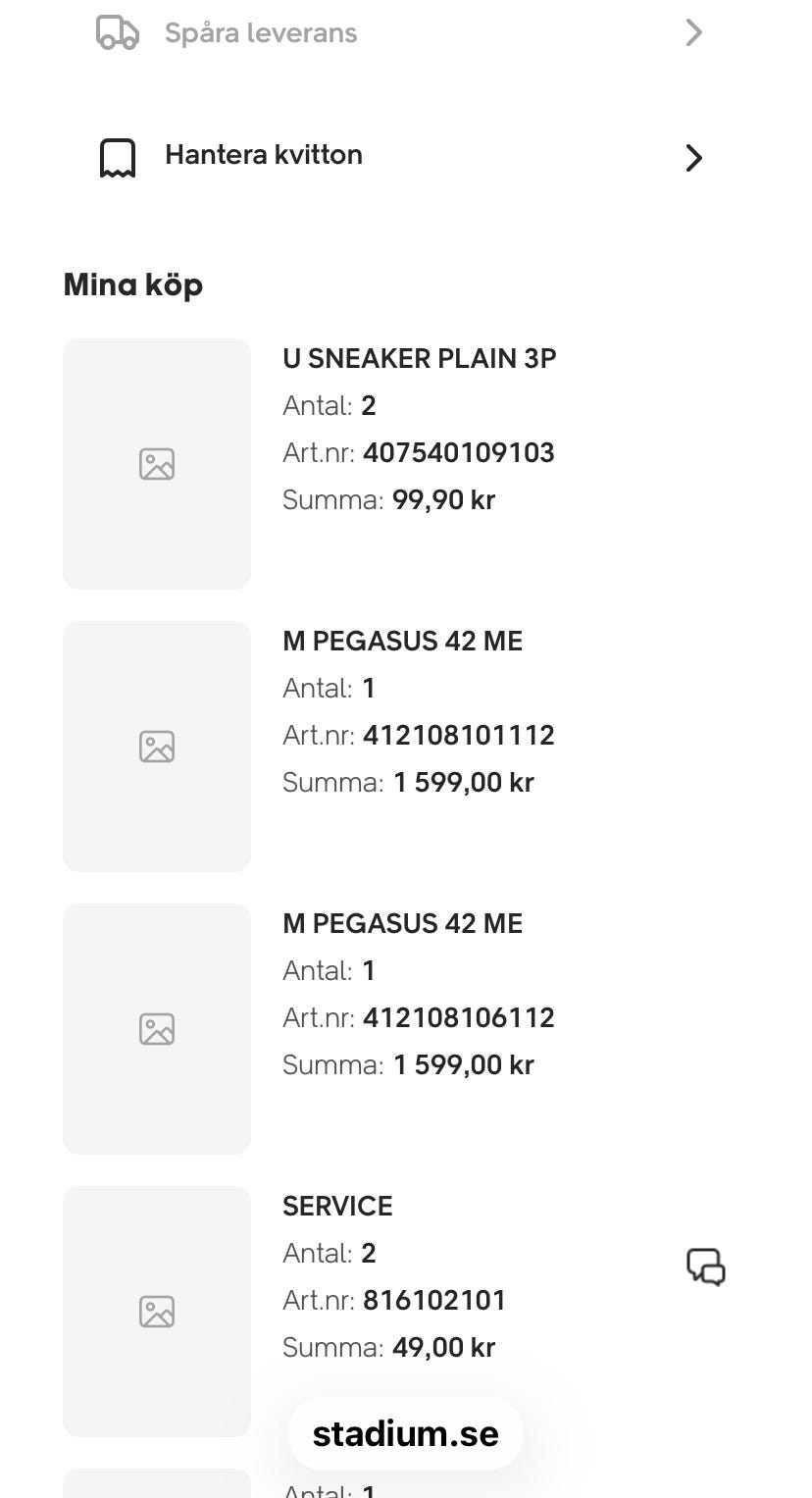The image size is (812, 1498).
Task: Open U SNEAKER PLAIN 3P product title
Action: point(420,358)
